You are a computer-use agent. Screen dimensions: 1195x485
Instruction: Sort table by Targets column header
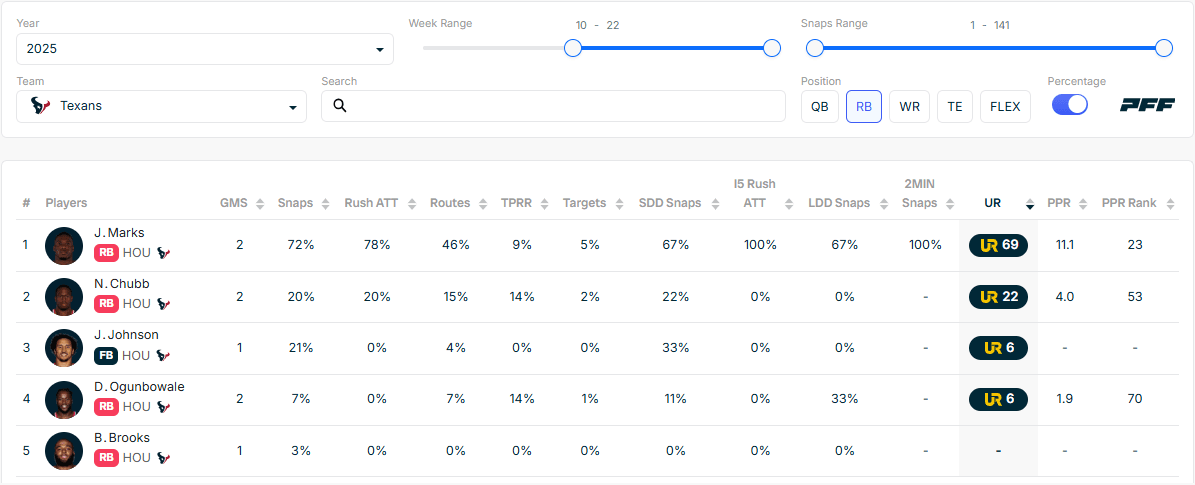(584, 203)
